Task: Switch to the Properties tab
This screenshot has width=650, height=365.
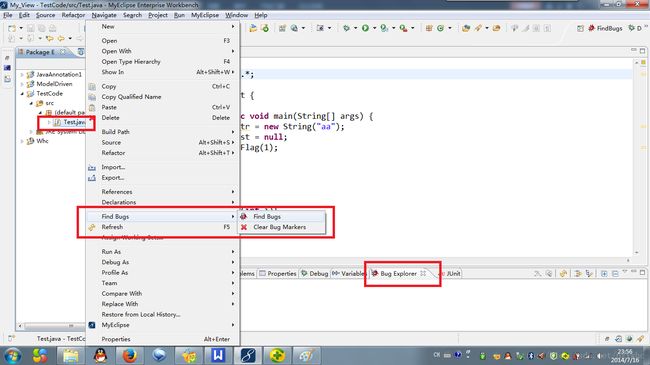Action: click(x=278, y=273)
